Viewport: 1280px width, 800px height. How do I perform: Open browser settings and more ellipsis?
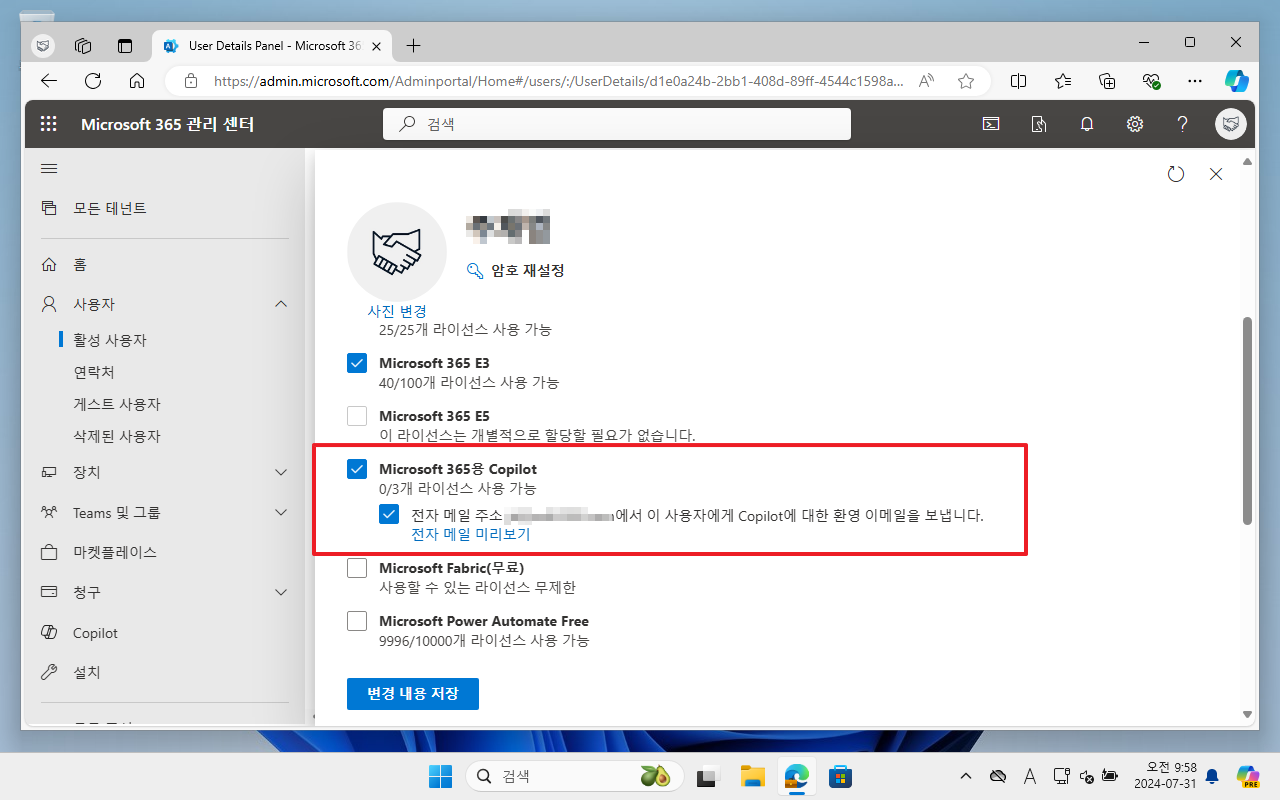tap(1195, 81)
